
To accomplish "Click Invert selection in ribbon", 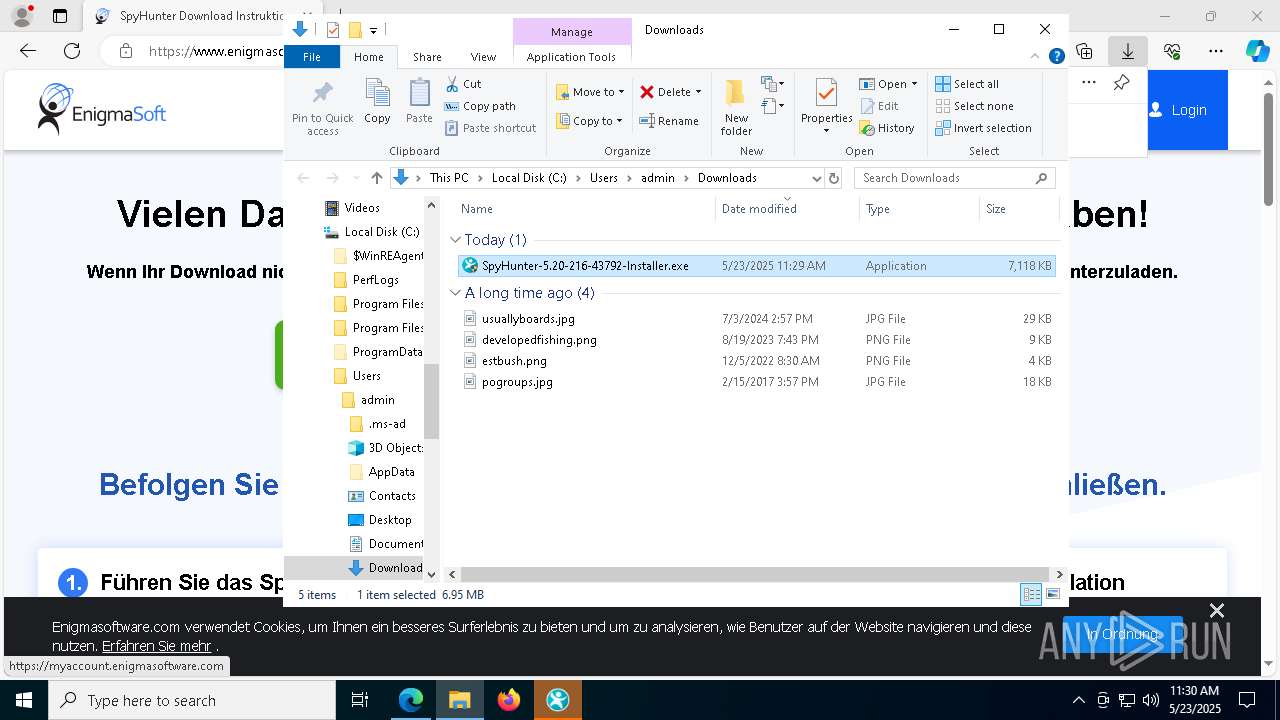I will (x=983, y=128).
